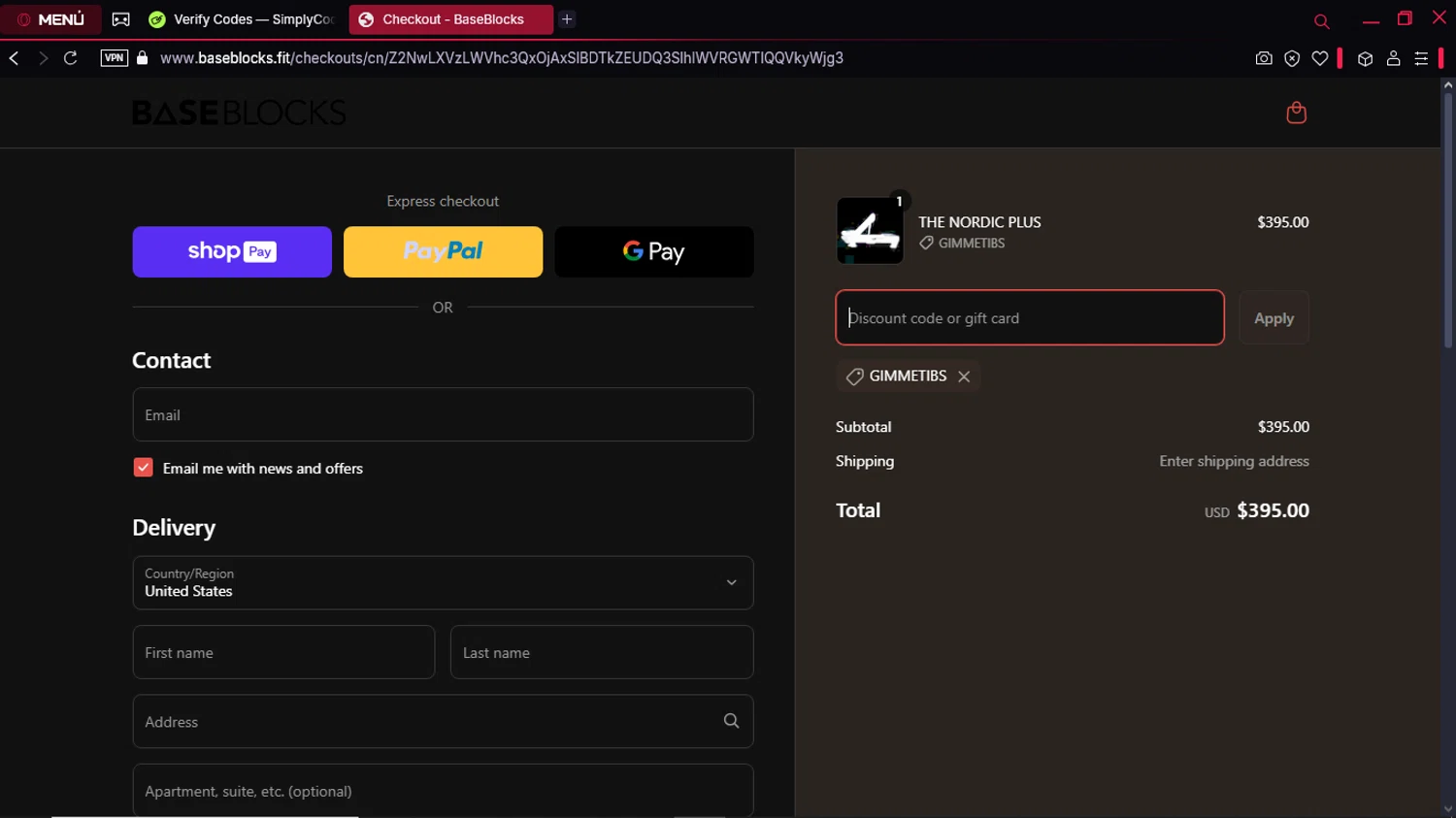Uncheck Email me with news and offers
Viewport: 1456px width, 818px height.
tap(143, 468)
